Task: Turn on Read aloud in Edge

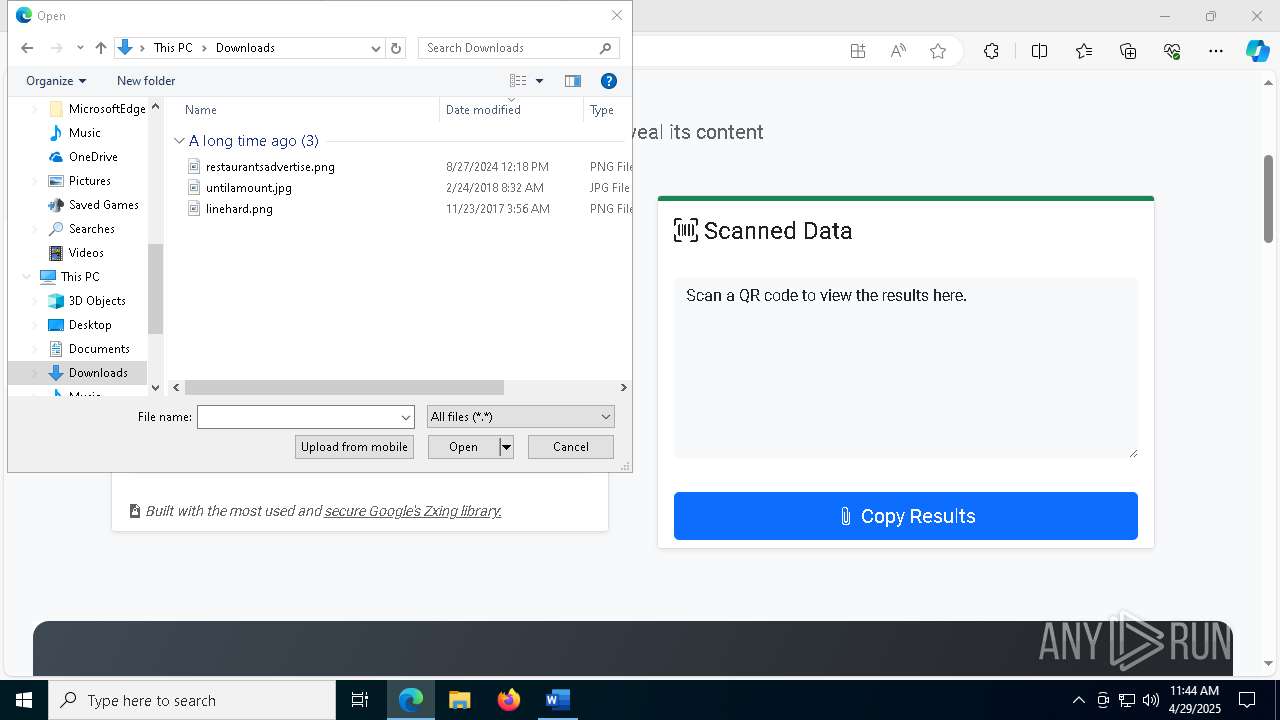Action: 898,51
